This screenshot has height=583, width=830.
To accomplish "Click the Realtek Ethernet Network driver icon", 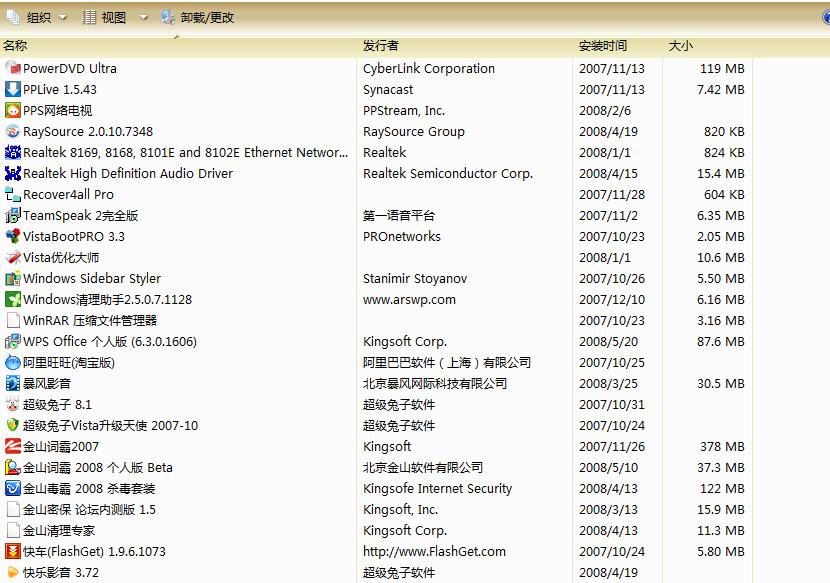I will pyautogui.click(x=13, y=152).
